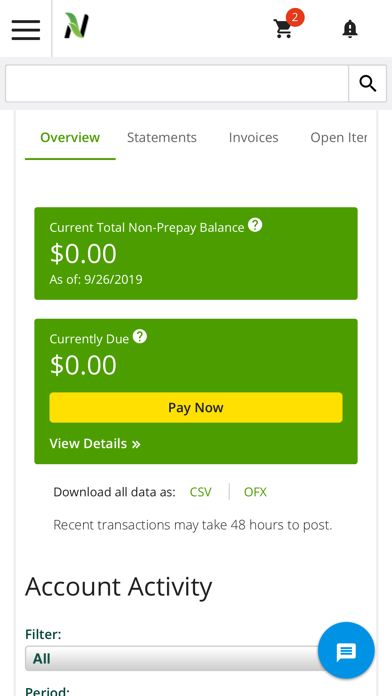Open the notifications bell

point(350,29)
